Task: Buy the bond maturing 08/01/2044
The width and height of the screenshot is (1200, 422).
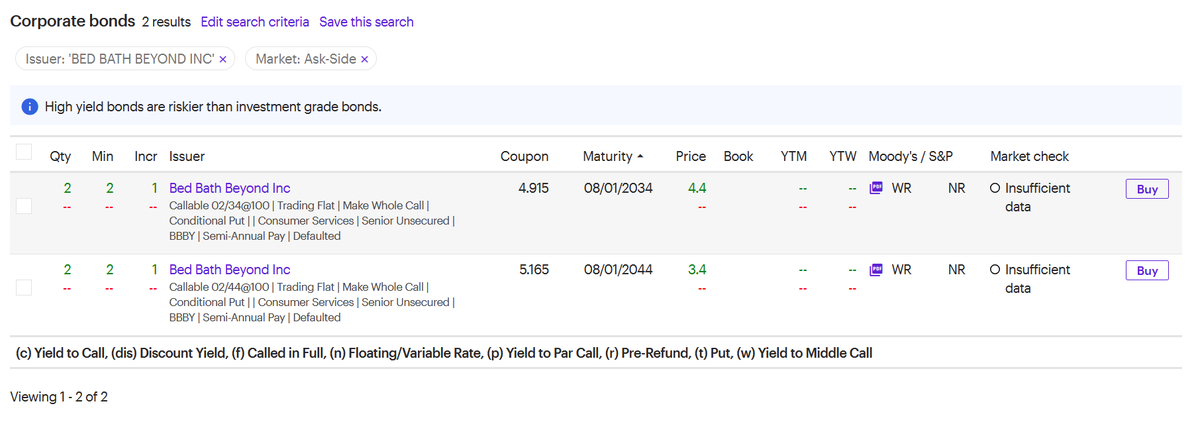Action: click(1147, 271)
